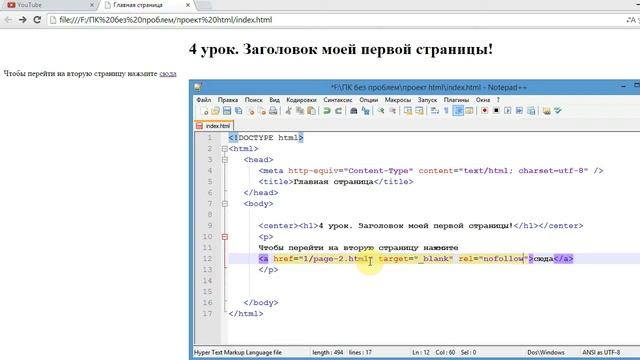Click the <title> tag on line 5
Screen dimensions: 640x360
276,182
